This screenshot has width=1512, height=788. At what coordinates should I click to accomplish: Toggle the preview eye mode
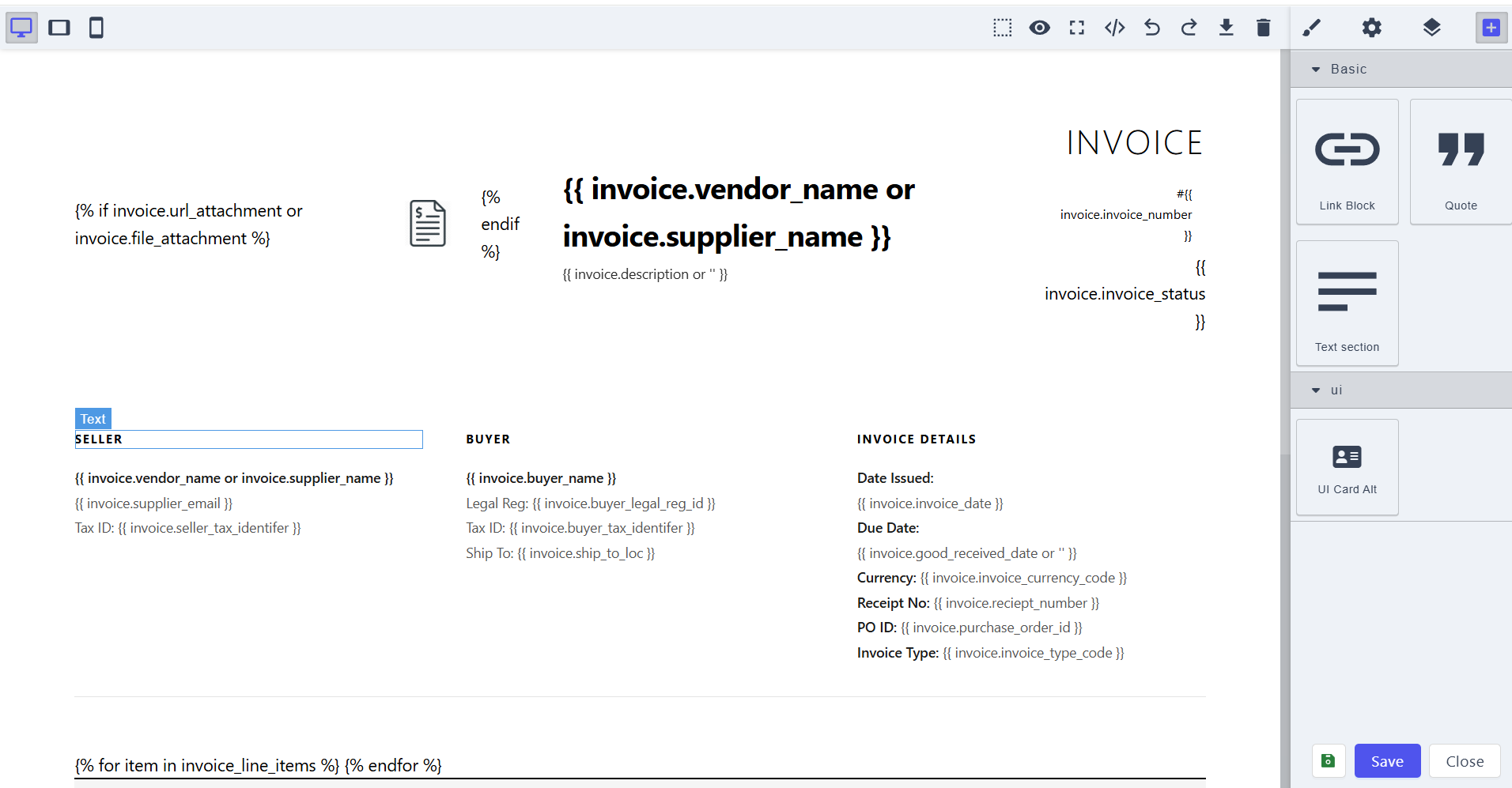pos(1039,27)
